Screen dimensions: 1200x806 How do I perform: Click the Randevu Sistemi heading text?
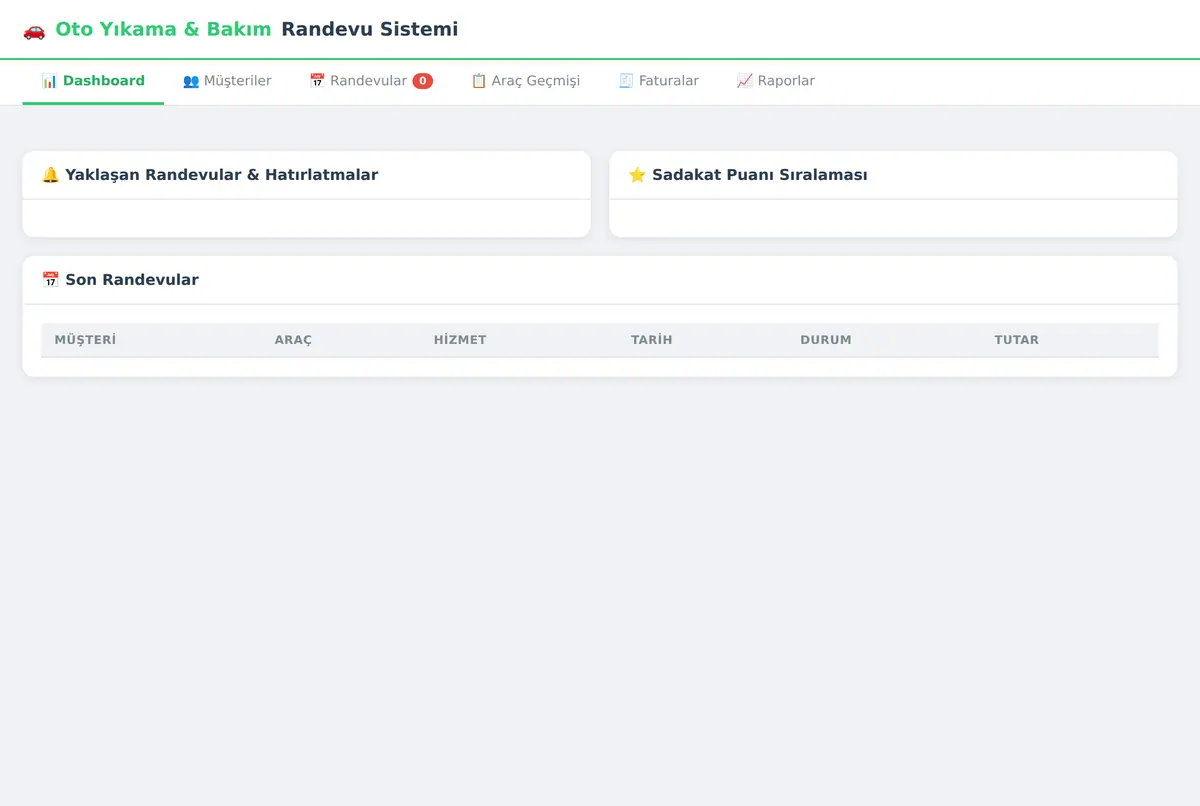pyautogui.click(x=370, y=30)
